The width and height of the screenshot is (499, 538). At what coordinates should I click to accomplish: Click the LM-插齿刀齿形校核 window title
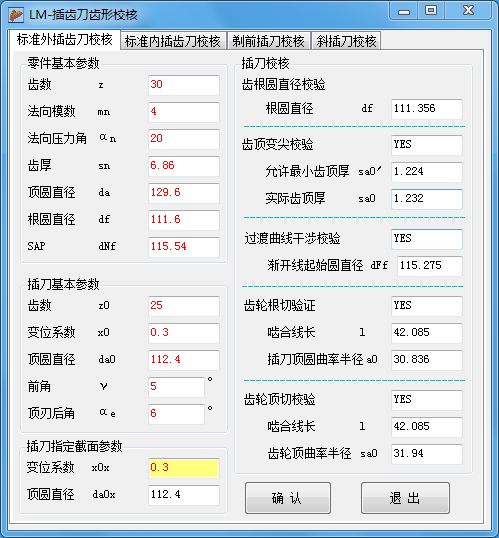click(x=83, y=15)
